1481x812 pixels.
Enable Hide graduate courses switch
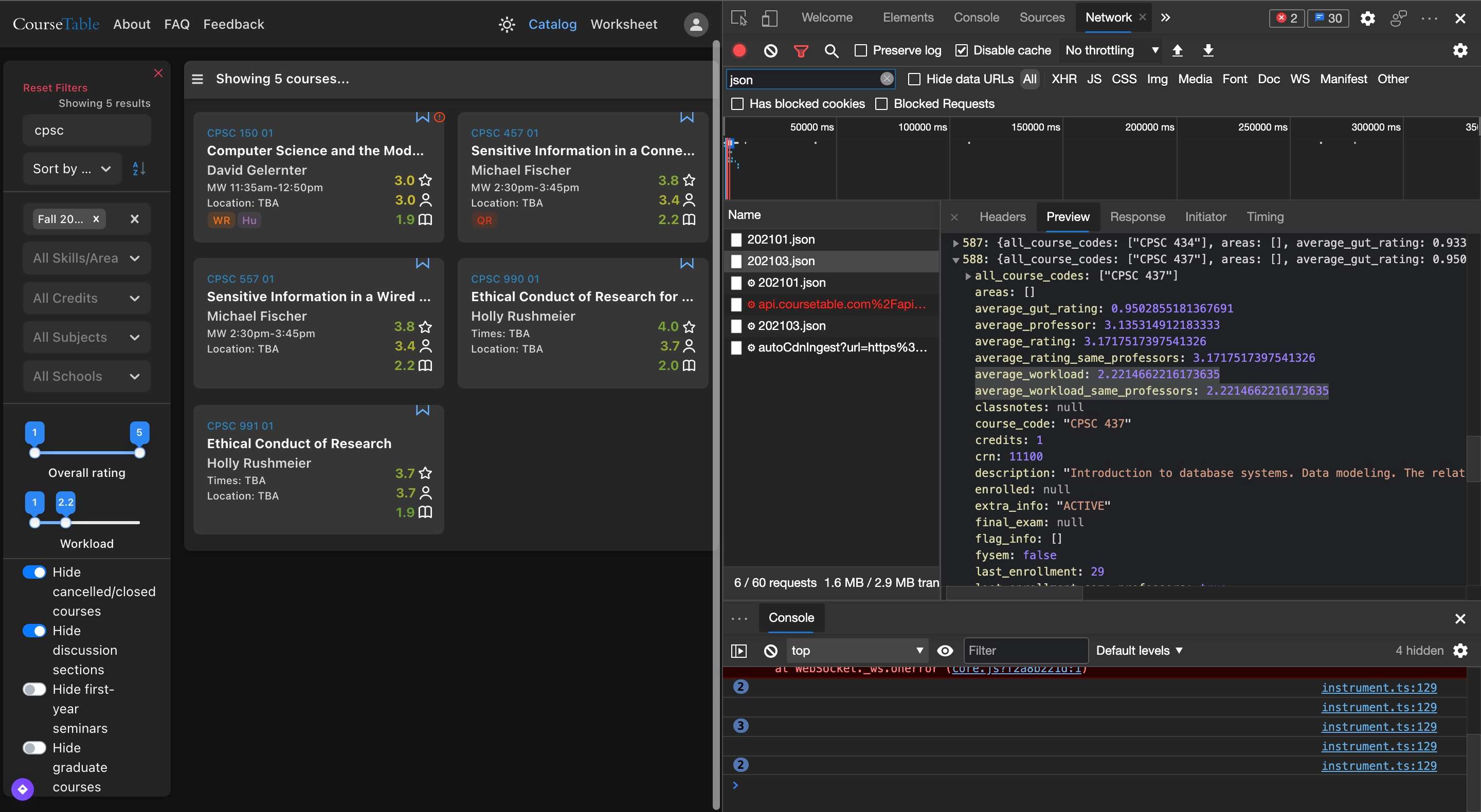[34, 748]
